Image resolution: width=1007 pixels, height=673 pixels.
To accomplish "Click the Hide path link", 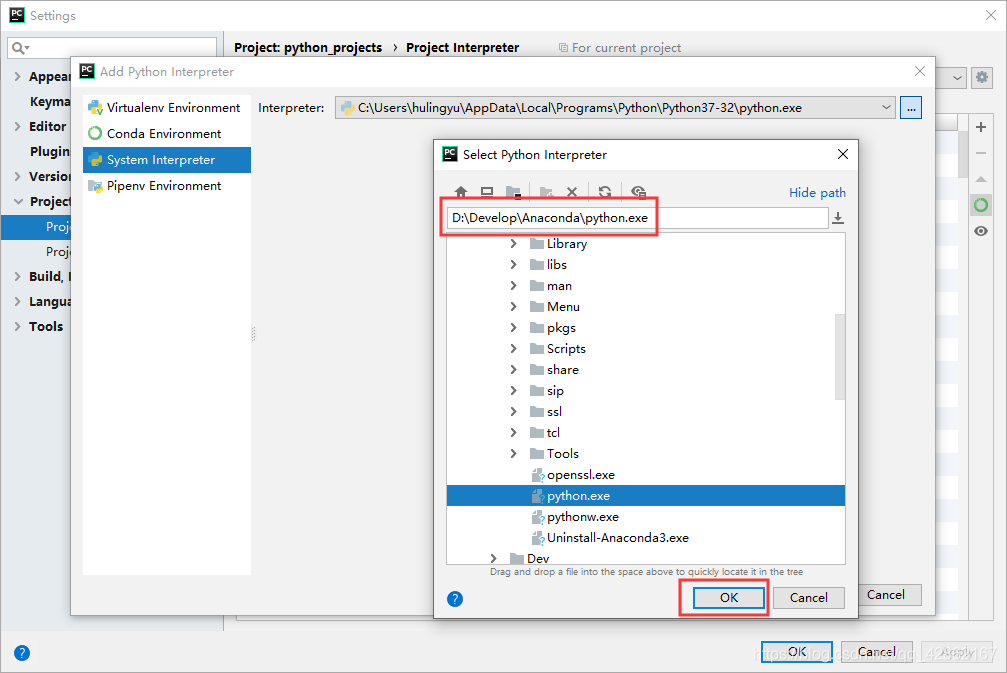I will [817, 193].
